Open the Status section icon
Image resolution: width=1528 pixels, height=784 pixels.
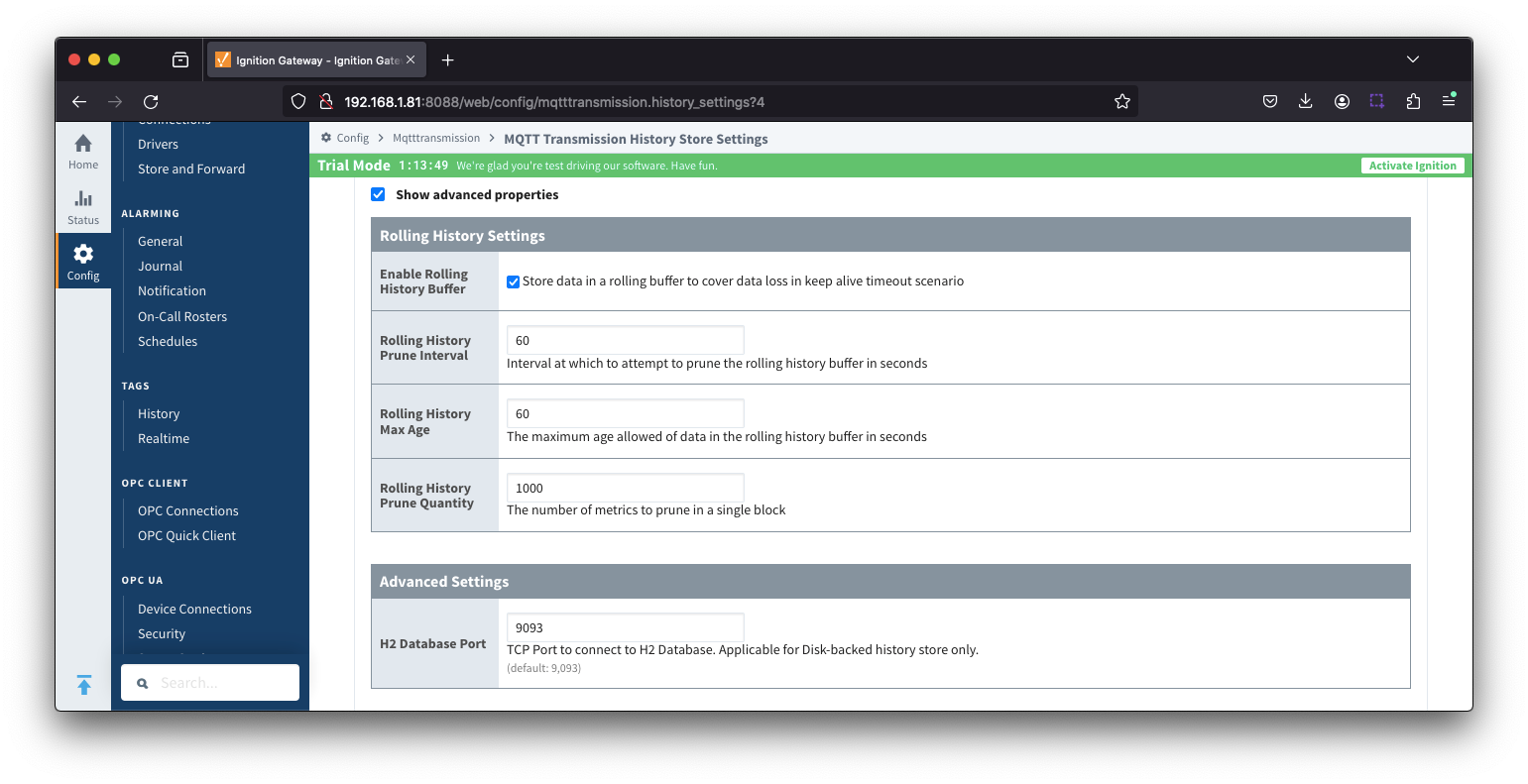(x=83, y=199)
